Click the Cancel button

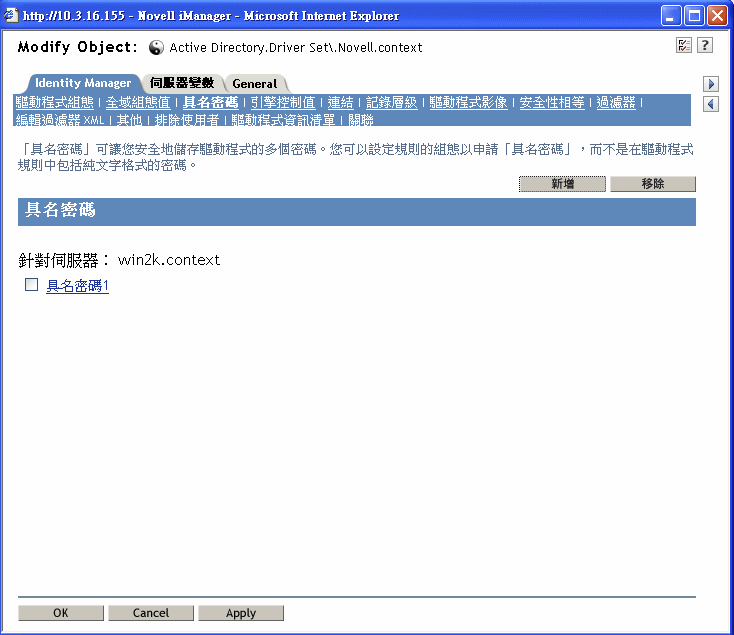[151, 613]
